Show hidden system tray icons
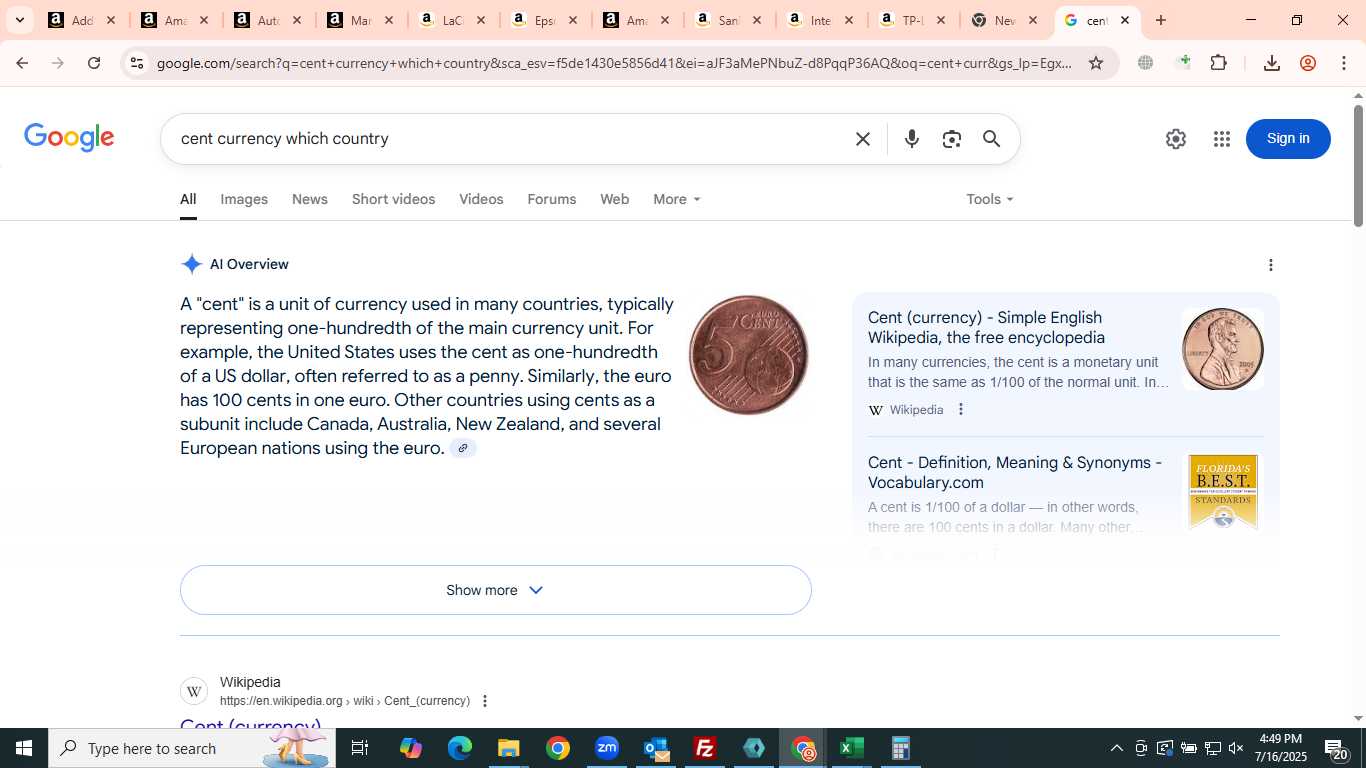The width and height of the screenshot is (1366, 768). (1117, 748)
